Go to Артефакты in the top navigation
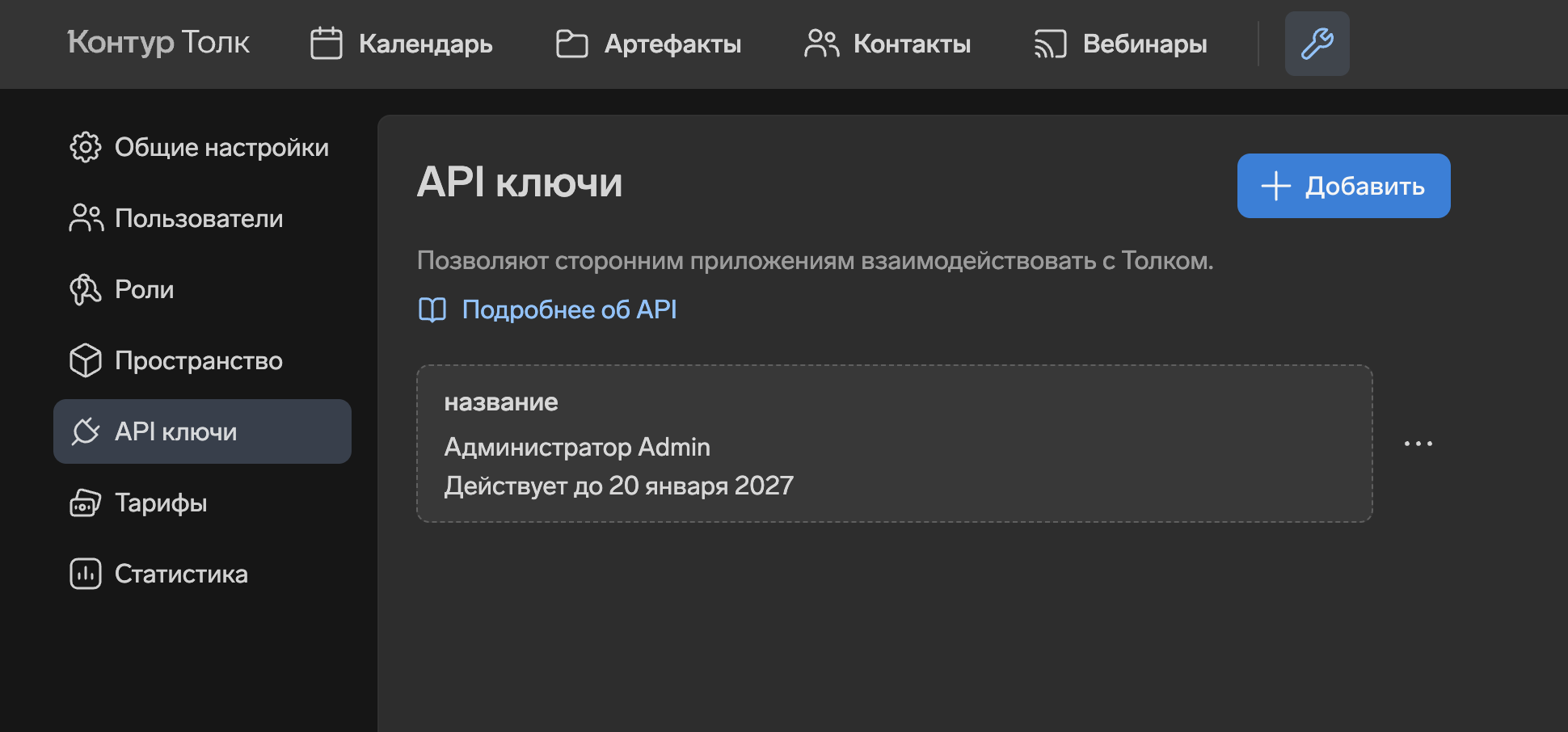The image size is (1568, 732). (648, 44)
